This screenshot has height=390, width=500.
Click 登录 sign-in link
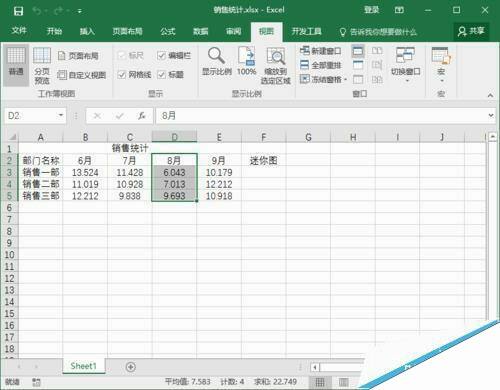[x=371, y=10]
